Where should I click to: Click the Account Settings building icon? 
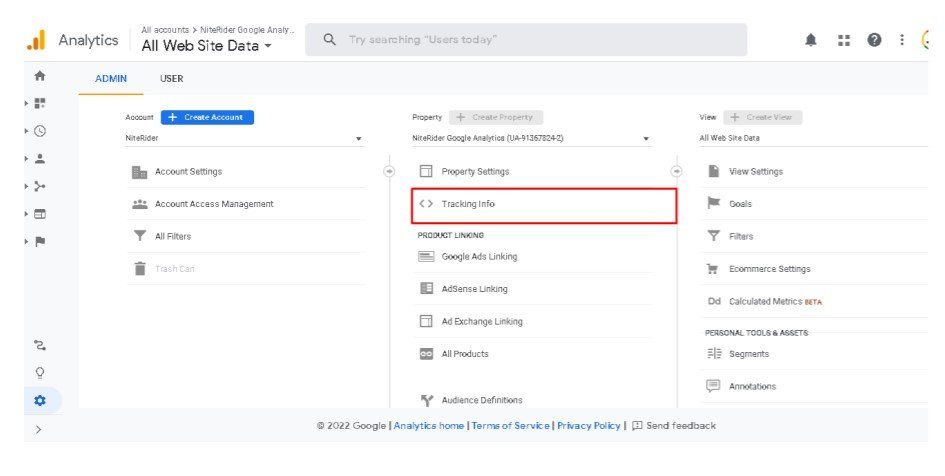pos(139,172)
